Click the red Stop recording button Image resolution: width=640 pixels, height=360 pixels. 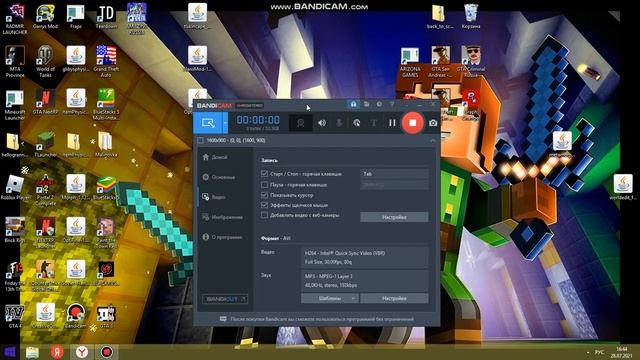point(412,122)
